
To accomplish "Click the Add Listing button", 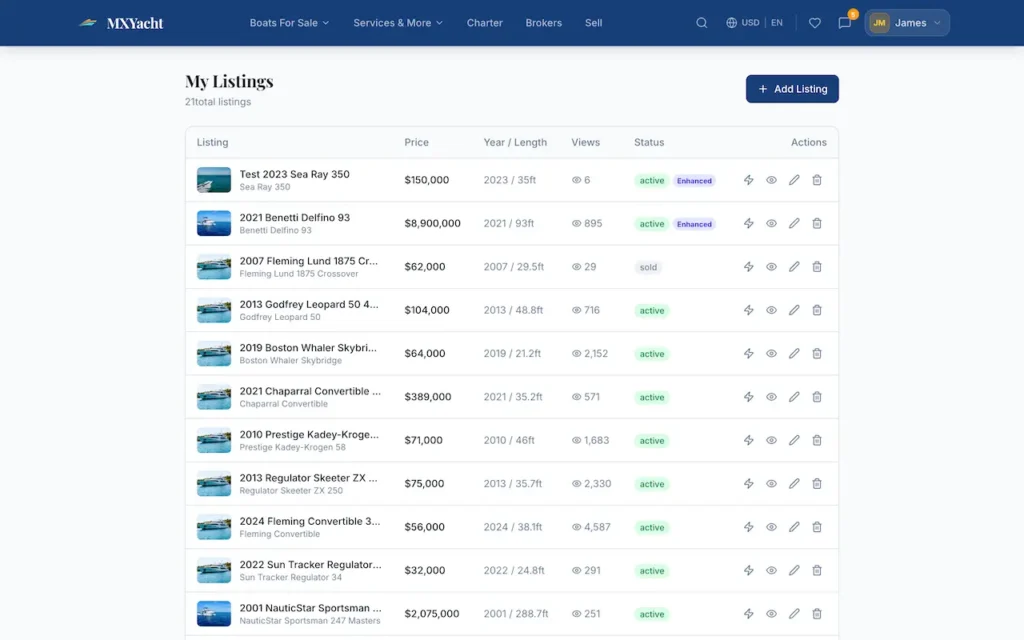I will [x=792, y=89].
